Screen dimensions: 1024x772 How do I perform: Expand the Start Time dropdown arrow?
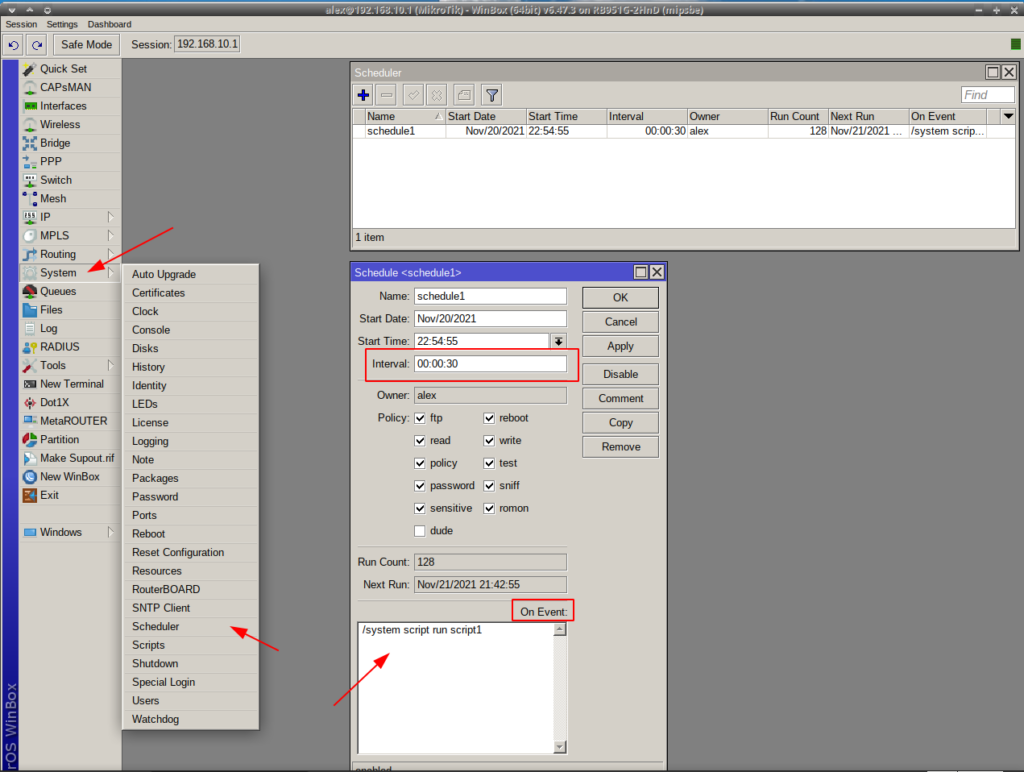[x=559, y=341]
